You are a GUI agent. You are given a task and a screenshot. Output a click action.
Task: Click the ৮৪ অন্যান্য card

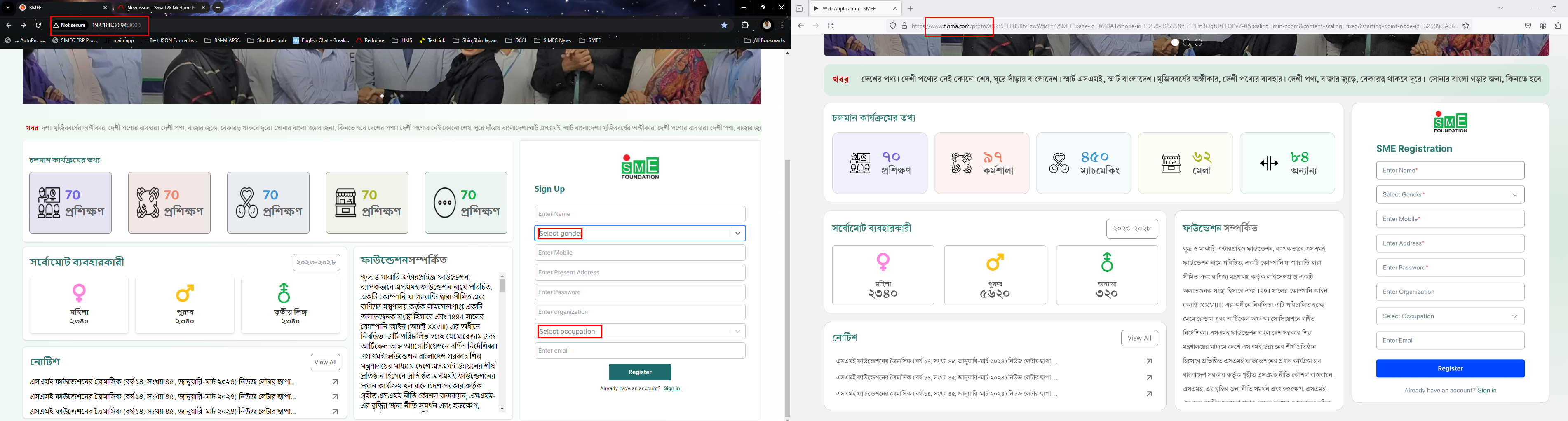(x=1287, y=163)
